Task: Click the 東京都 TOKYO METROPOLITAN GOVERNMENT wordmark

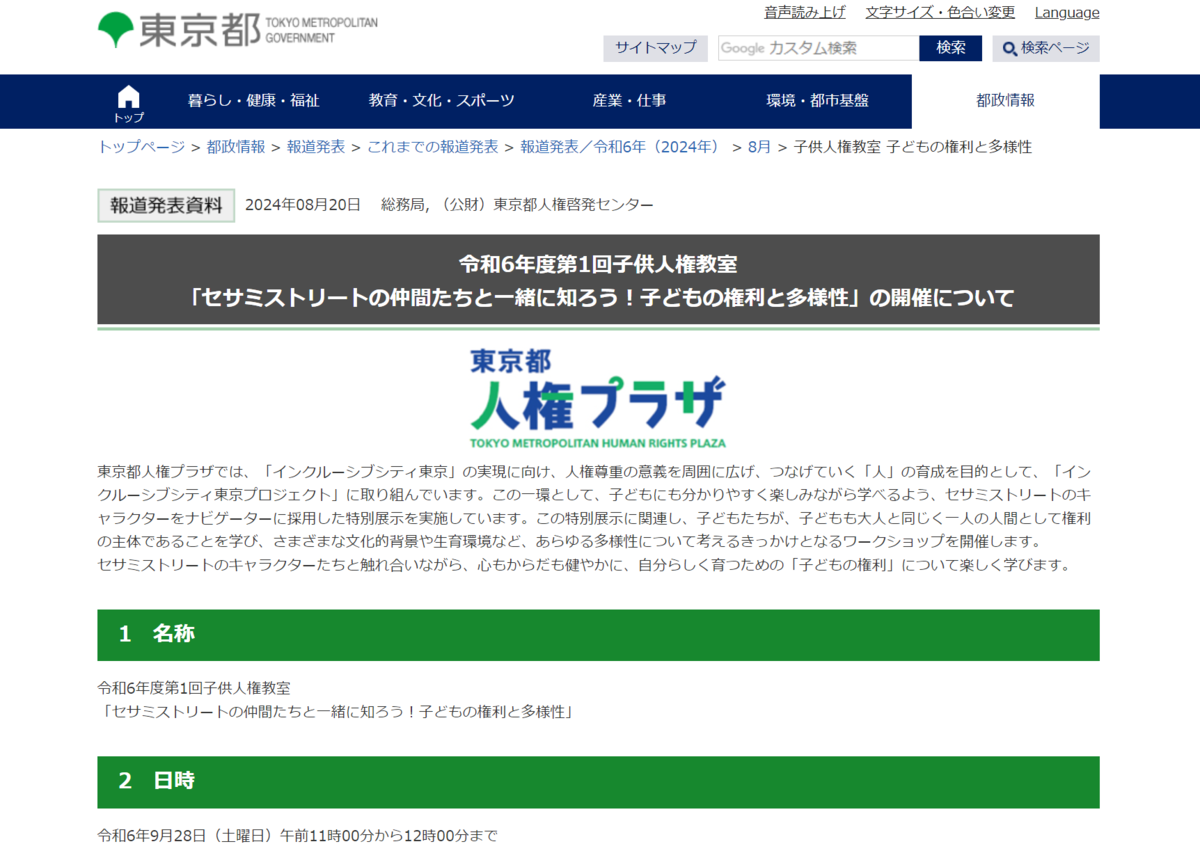Action: click(258, 30)
